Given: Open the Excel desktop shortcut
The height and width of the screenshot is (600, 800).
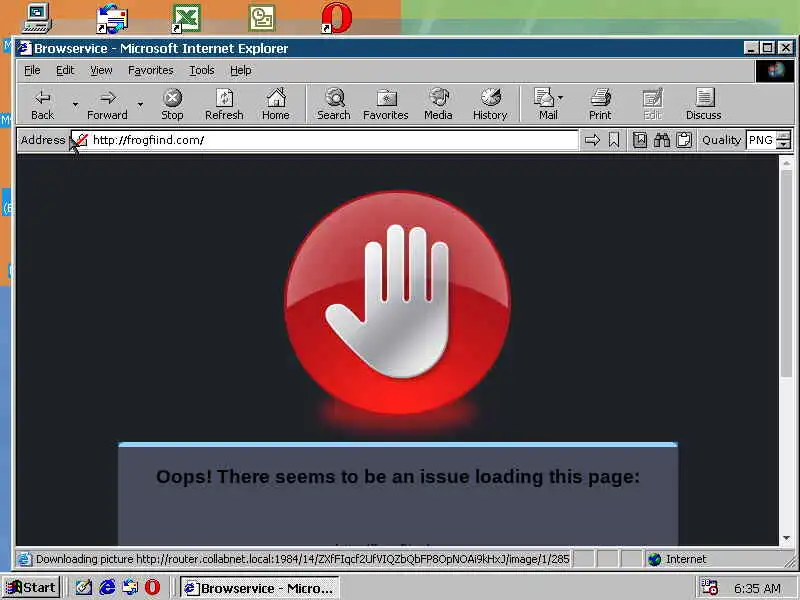Looking at the screenshot, I should click(x=186, y=18).
